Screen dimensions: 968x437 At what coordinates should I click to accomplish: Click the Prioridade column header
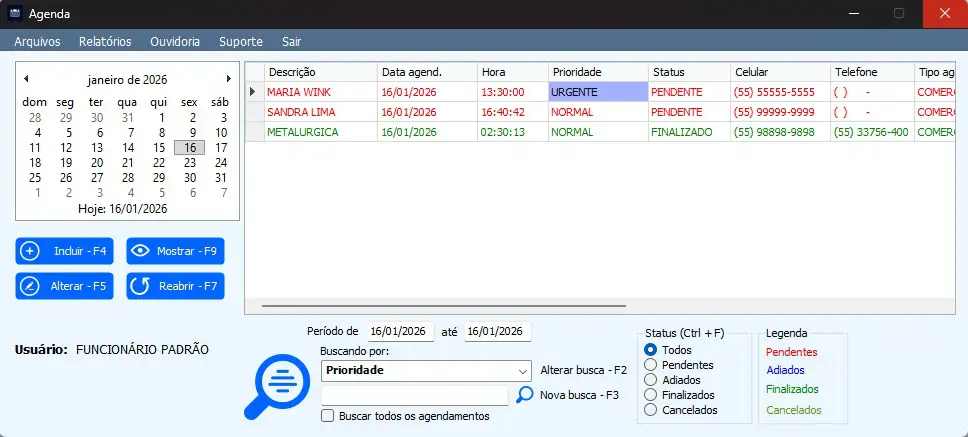(596, 72)
